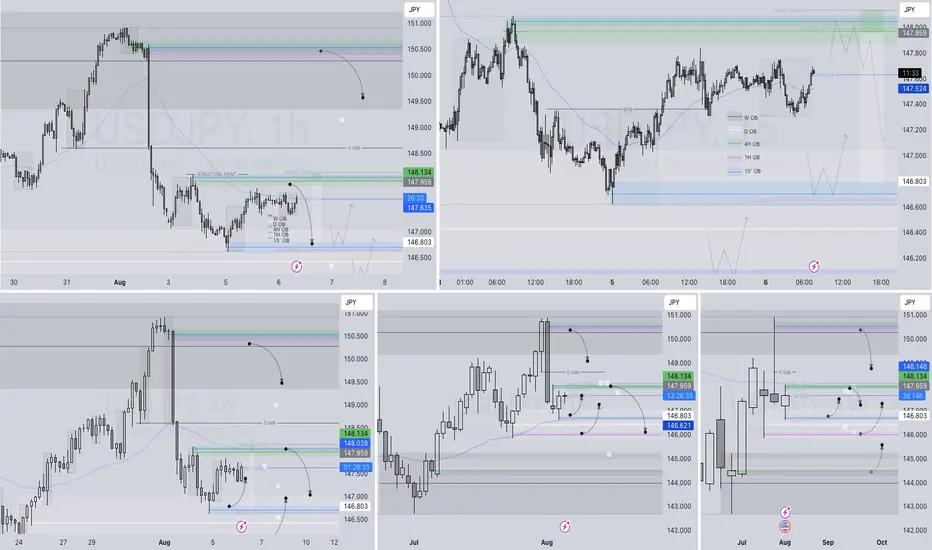This screenshot has height=550, width=932.
Task: Click the Oct label on bottom-right time axis
Action: coord(881,542)
